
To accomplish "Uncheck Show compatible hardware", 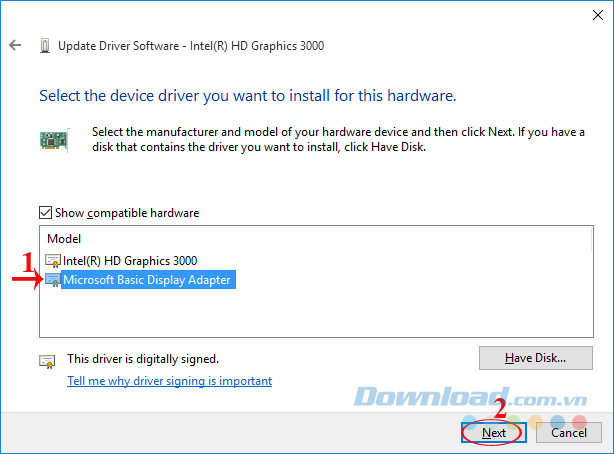I will [x=45, y=213].
